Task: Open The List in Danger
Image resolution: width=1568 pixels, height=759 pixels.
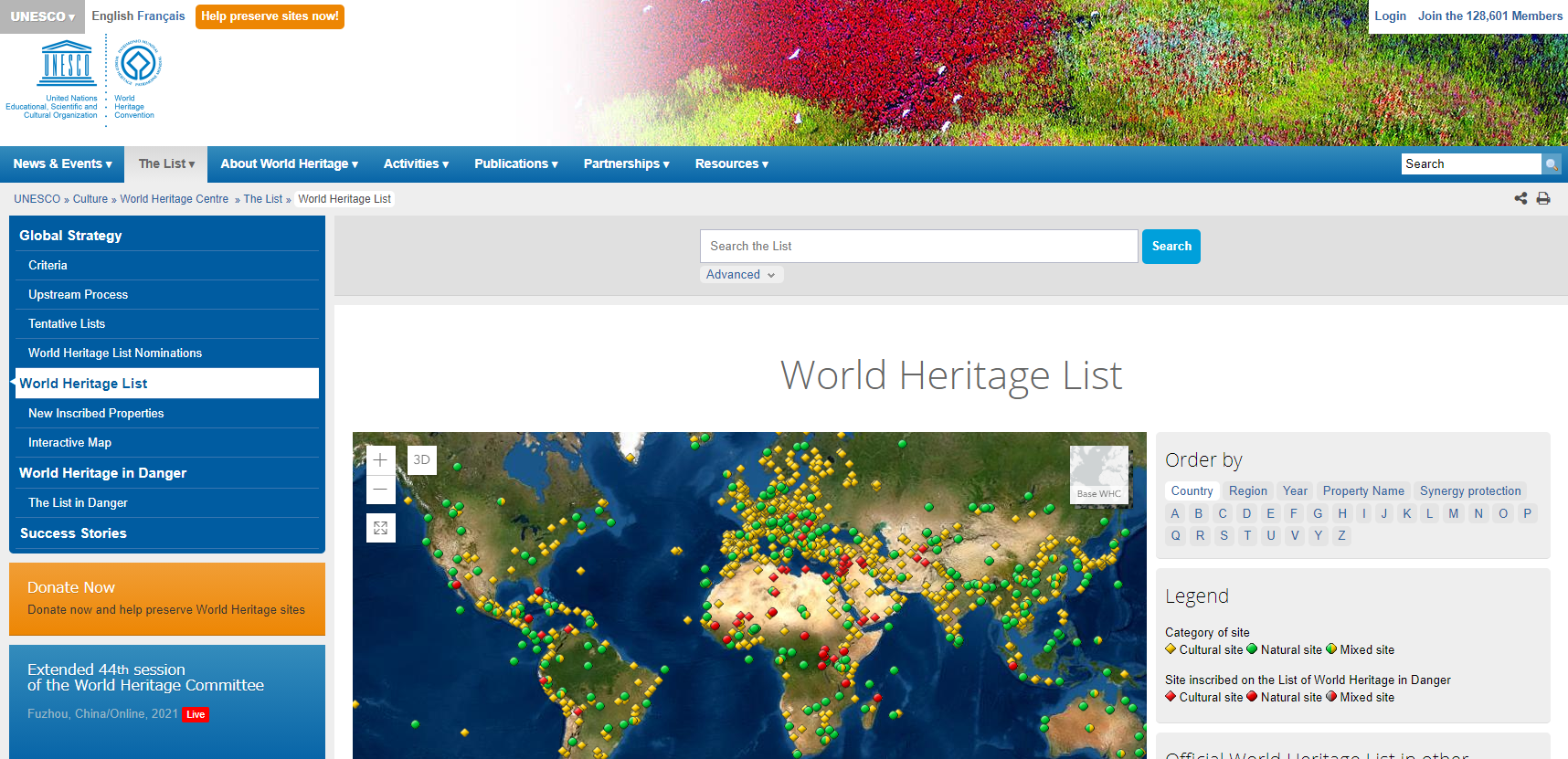Action: (166, 503)
